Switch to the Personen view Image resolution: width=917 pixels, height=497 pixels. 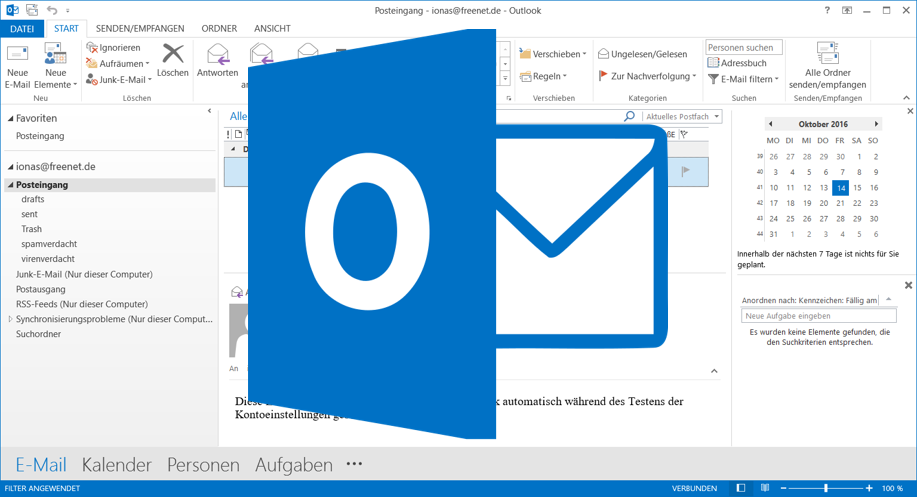[203, 465]
